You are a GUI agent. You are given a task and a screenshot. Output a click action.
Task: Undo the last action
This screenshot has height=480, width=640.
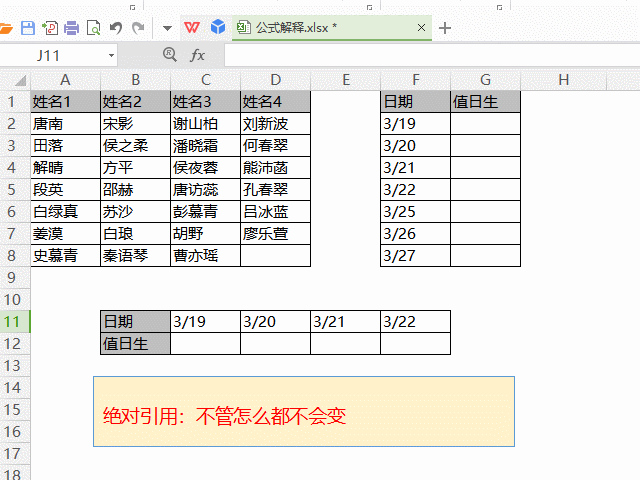click(116, 28)
